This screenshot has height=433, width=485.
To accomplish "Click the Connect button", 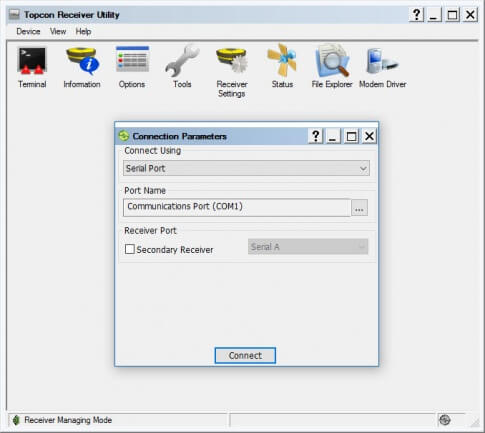I will click(245, 356).
